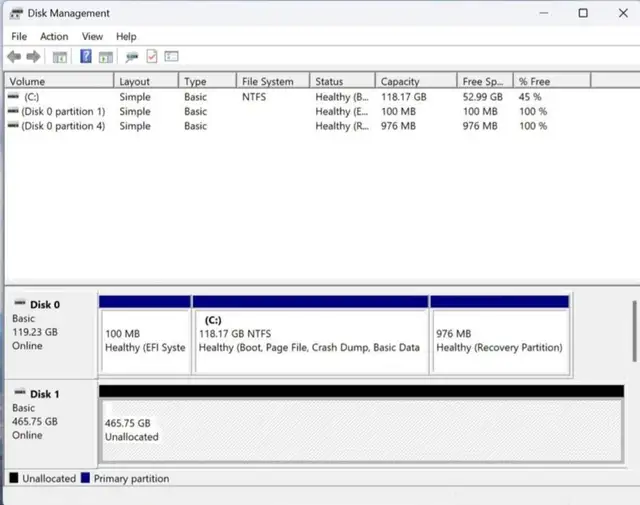The image size is (640, 505).
Task: Click the Forward arrow toolbar icon
Action: [x=33, y=57]
